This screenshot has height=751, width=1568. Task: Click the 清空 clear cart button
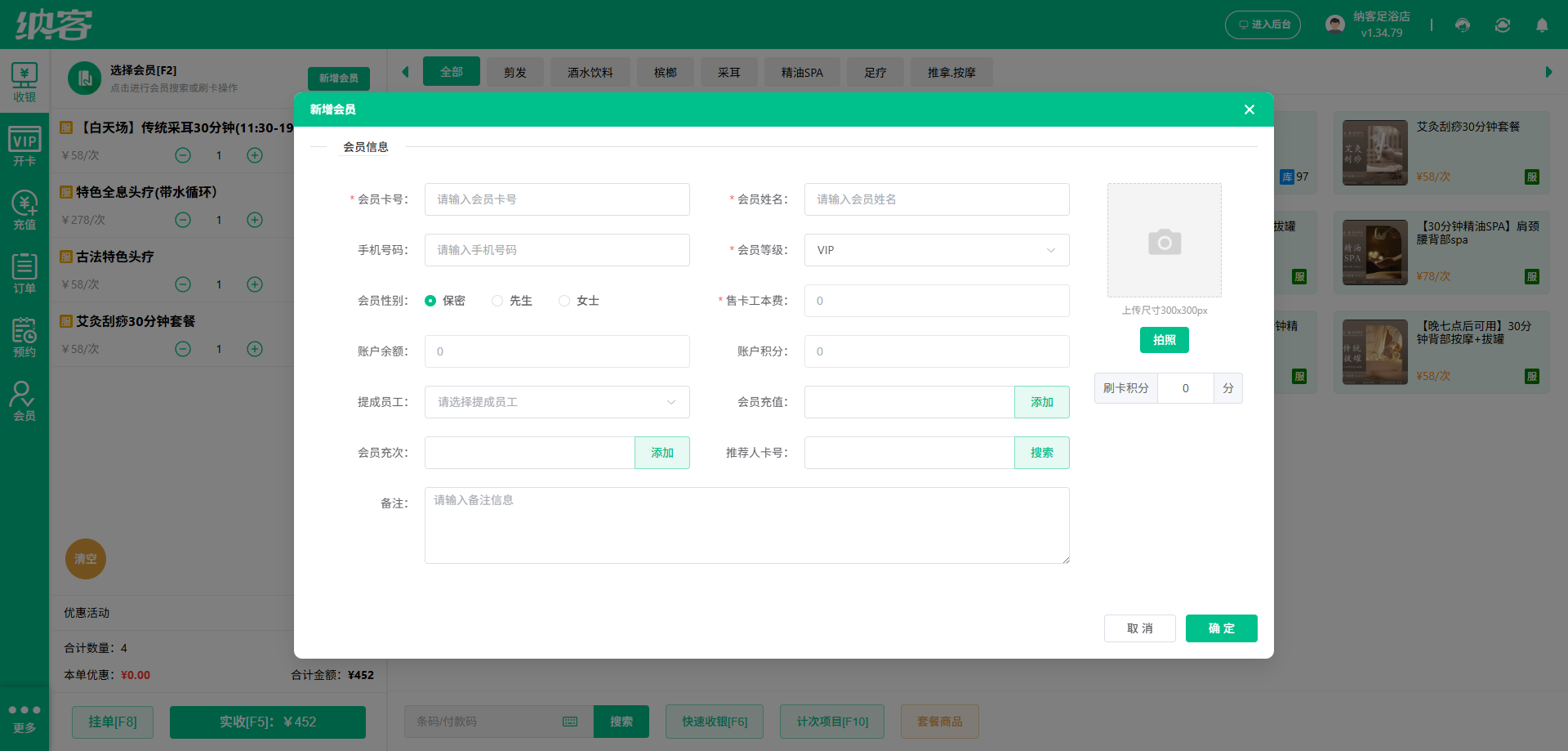pyautogui.click(x=86, y=559)
